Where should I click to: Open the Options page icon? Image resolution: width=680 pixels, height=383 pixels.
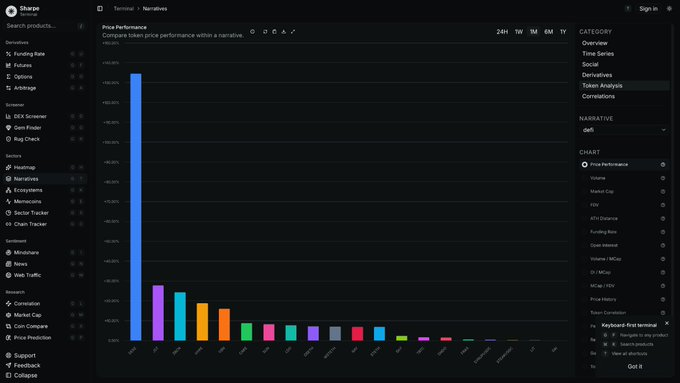[8, 76]
